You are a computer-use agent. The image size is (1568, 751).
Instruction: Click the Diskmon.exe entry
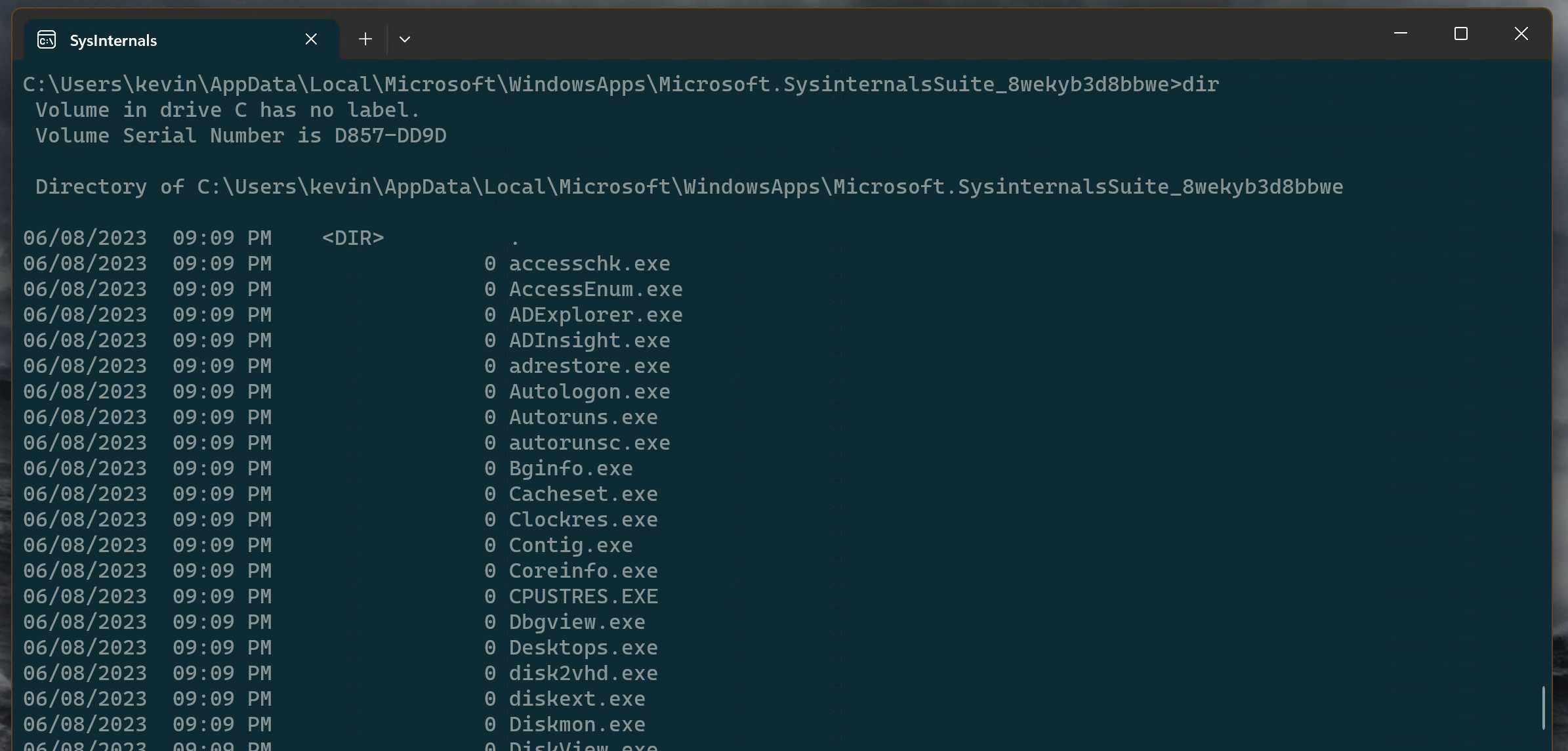pyautogui.click(x=576, y=724)
